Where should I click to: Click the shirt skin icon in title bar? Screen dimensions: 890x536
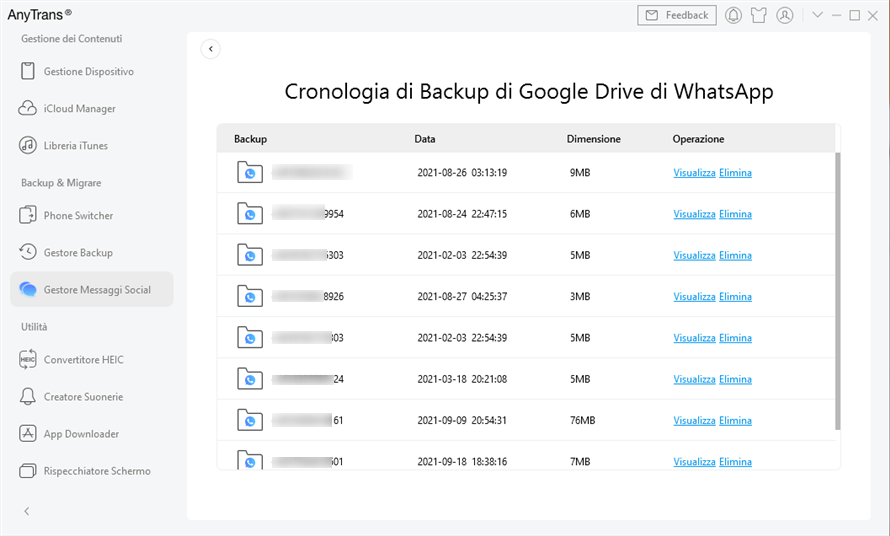point(758,15)
